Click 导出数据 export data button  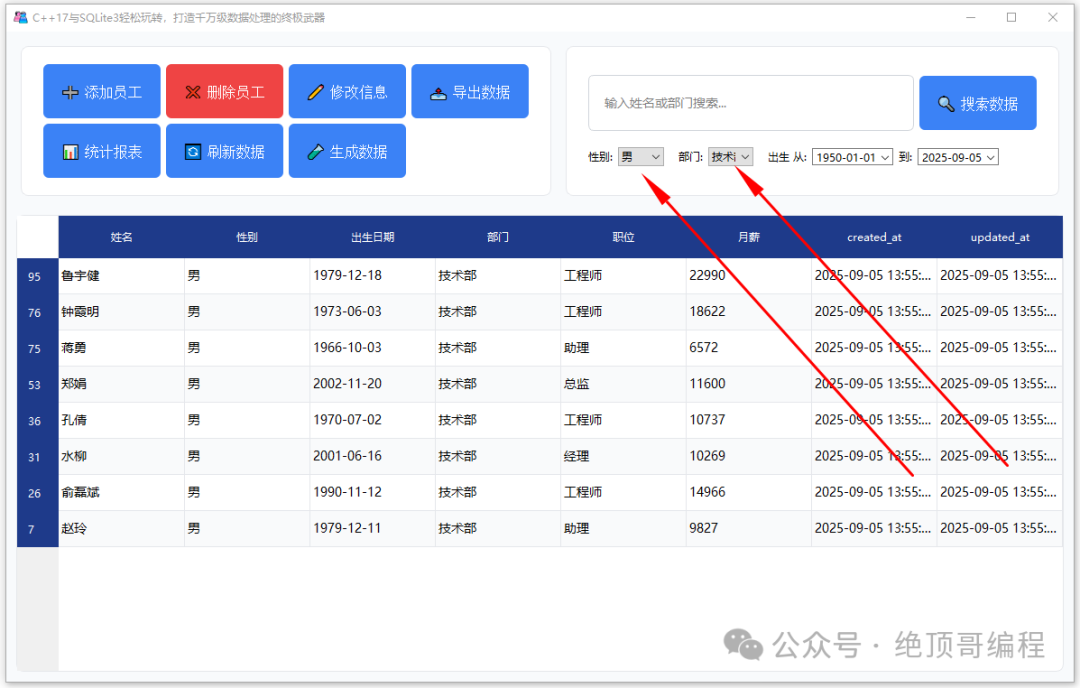[x=470, y=92]
